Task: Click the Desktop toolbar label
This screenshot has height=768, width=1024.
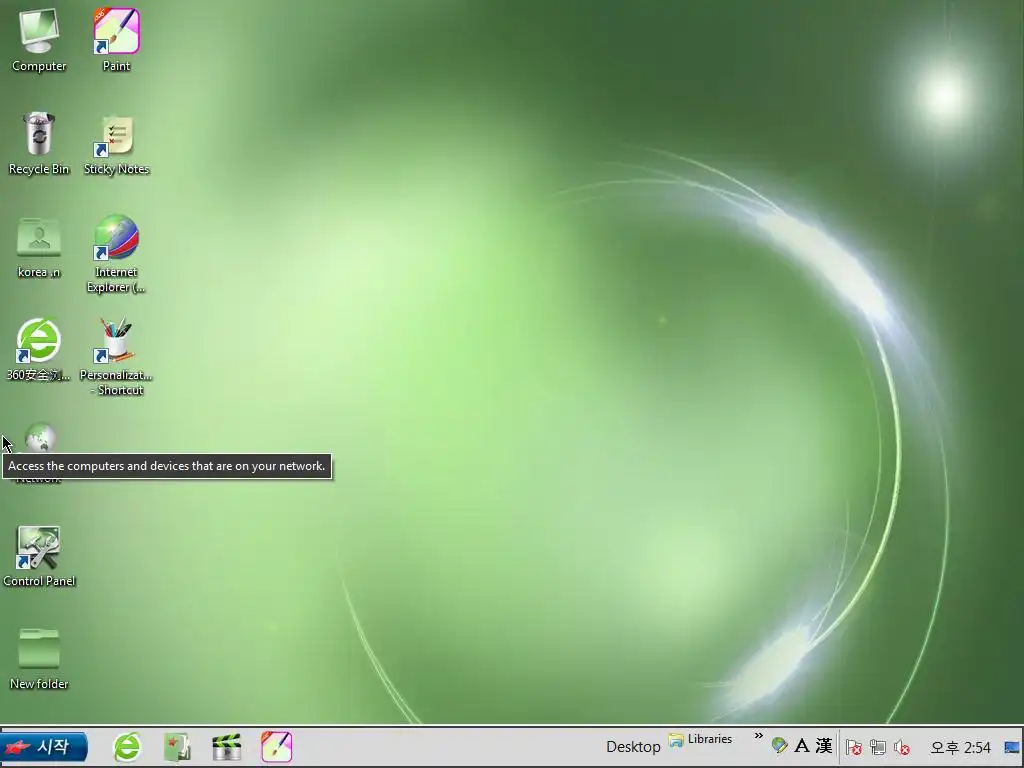Action: [633, 747]
